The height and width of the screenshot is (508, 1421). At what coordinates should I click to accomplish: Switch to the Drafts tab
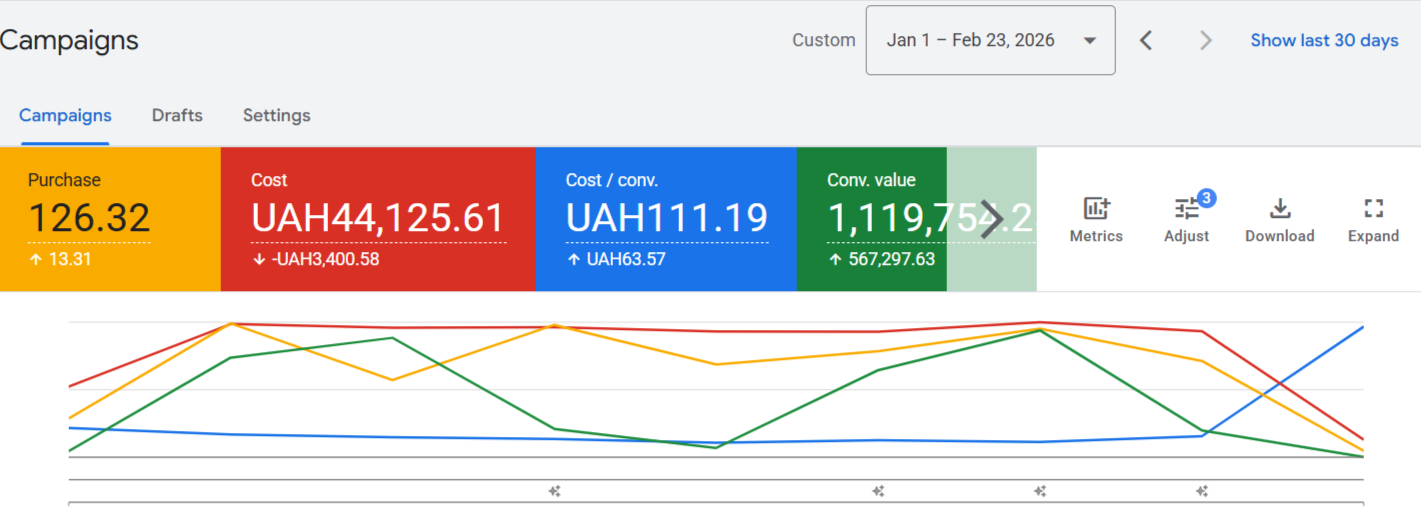177,116
